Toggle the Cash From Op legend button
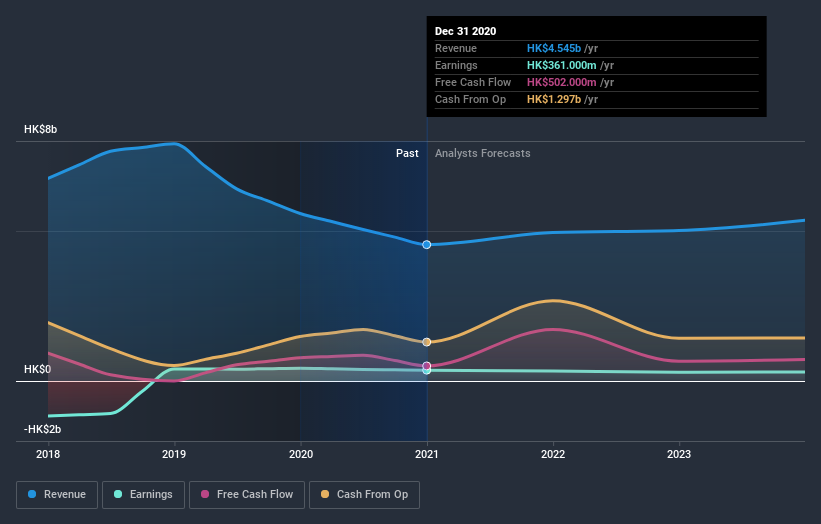Screen dimensions: 821x524 tap(364, 495)
